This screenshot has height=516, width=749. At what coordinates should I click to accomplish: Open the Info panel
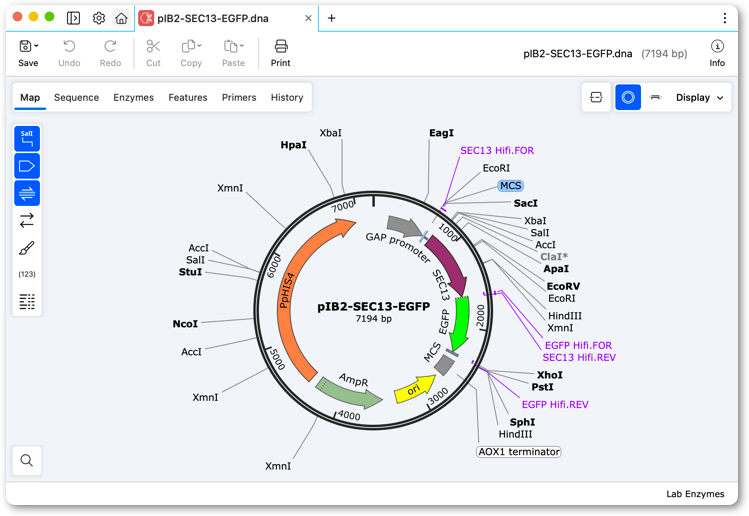pyautogui.click(x=717, y=53)
